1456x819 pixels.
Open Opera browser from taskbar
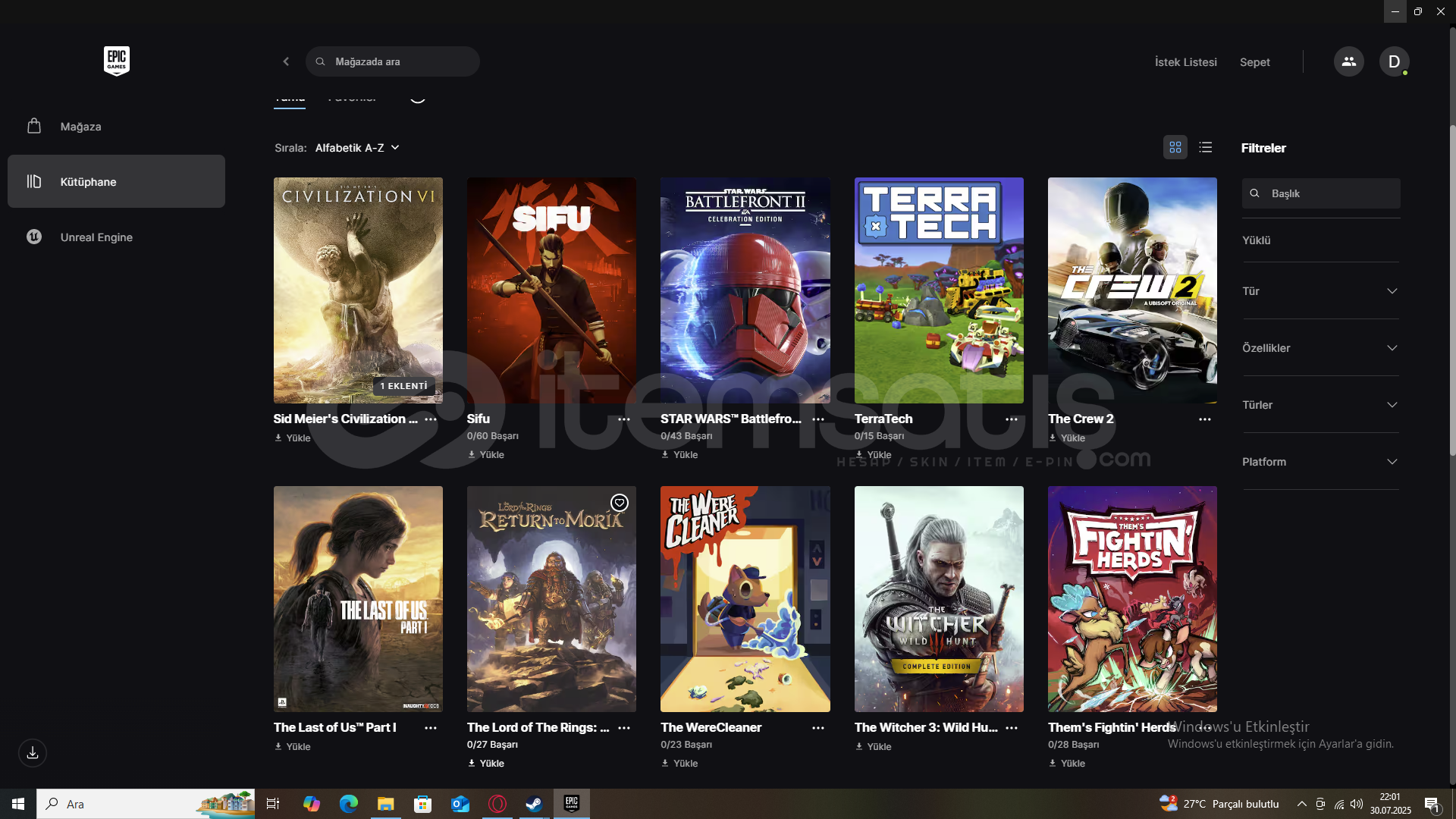(x=497, y=804)
